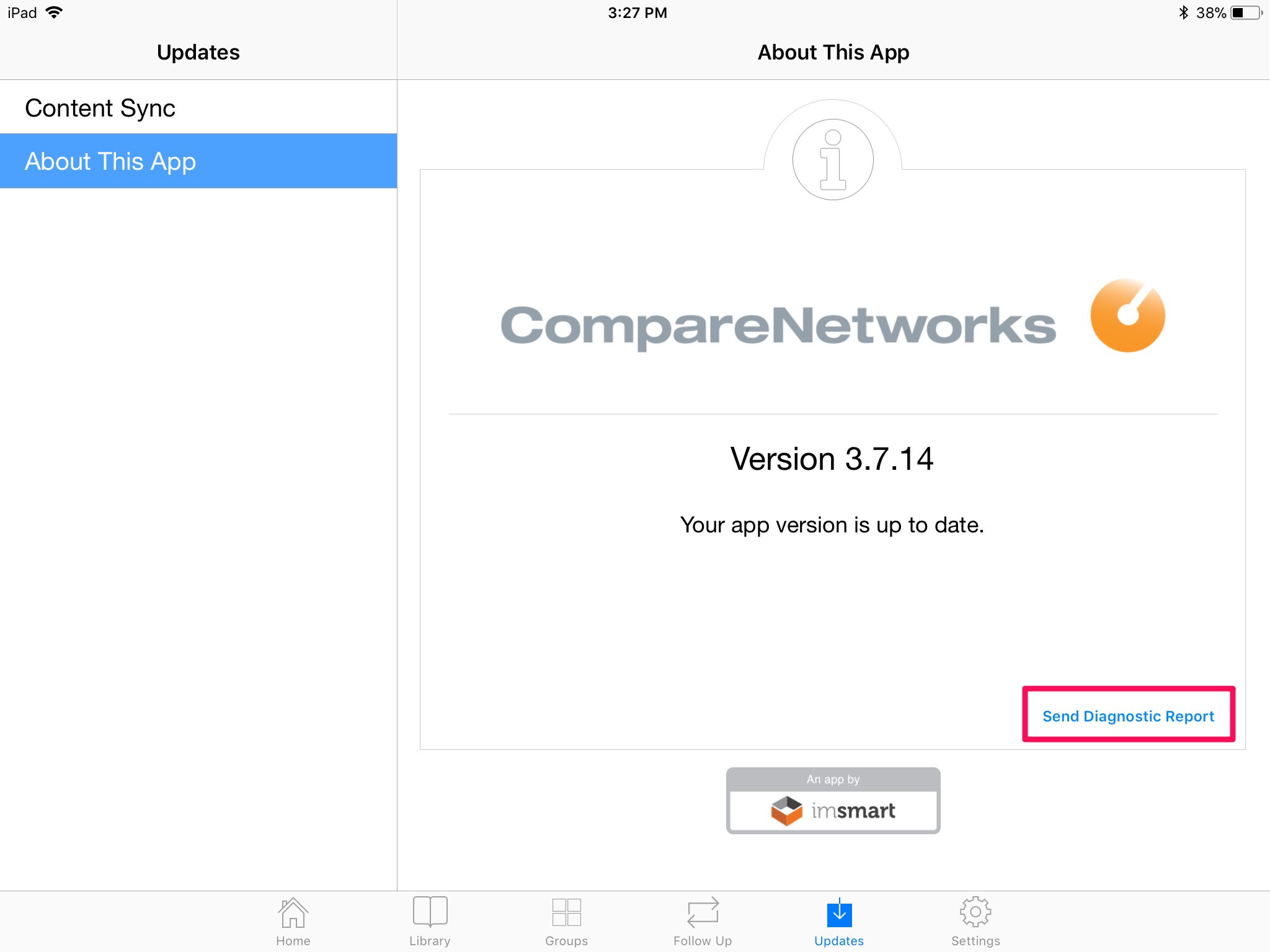This screenshot has width=1270, height=952.
Task: Tap the orange CompareNetworks logo icon
Action: coord(1127,315)
